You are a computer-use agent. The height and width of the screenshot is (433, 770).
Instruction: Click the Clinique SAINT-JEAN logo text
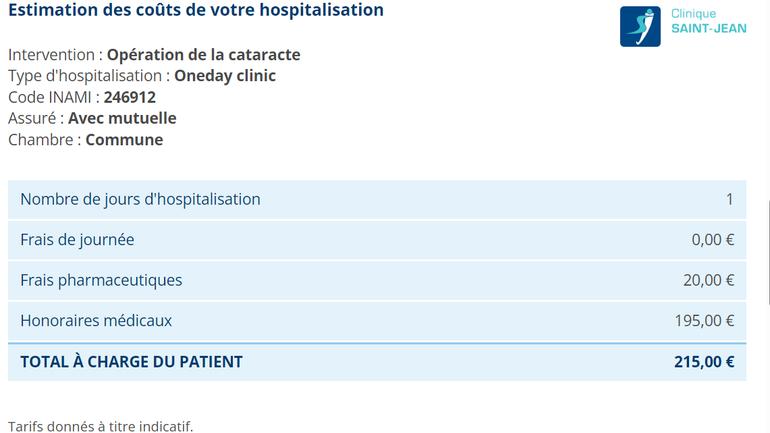[x=709, y=21]
